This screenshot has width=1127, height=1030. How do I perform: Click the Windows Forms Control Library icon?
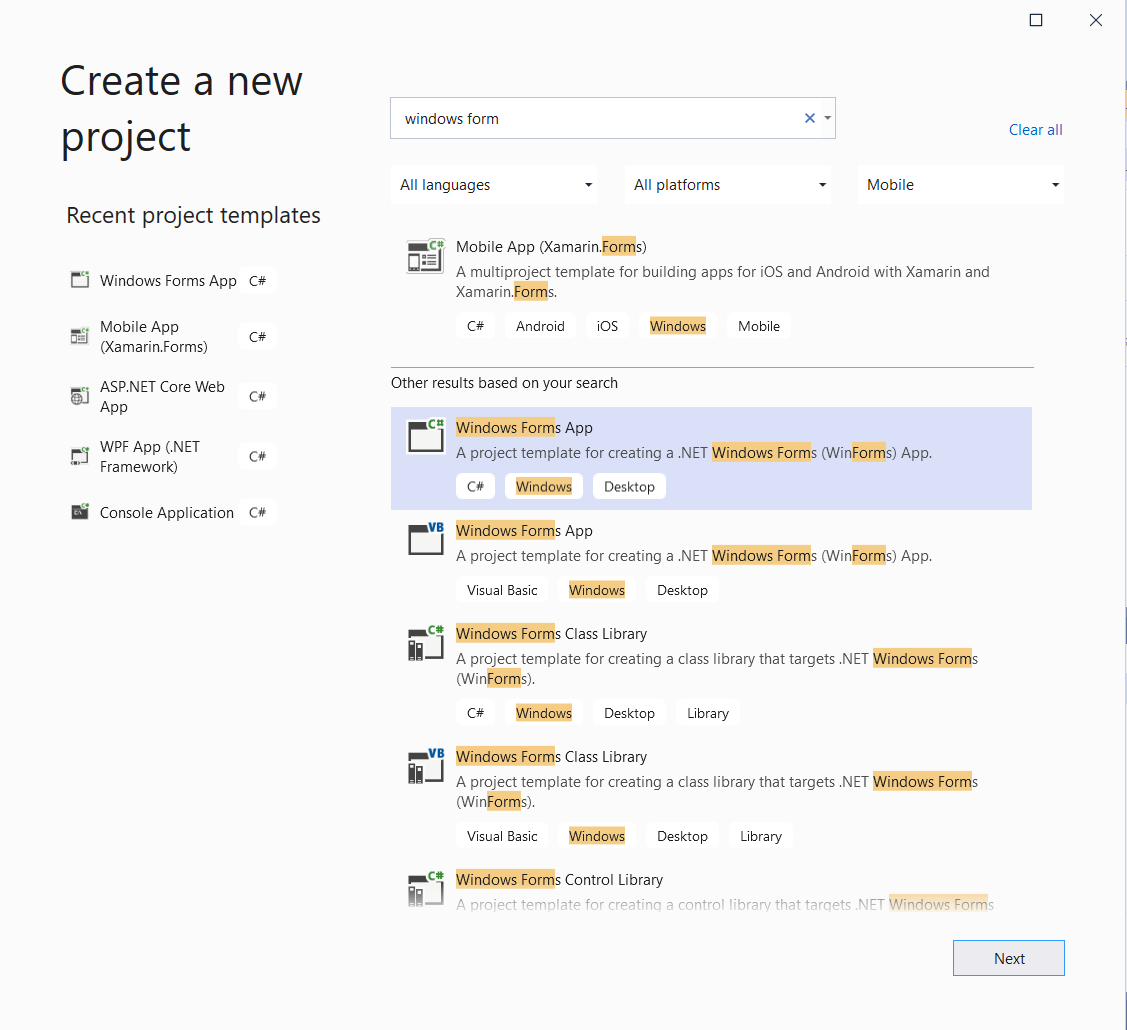[426, 888]
